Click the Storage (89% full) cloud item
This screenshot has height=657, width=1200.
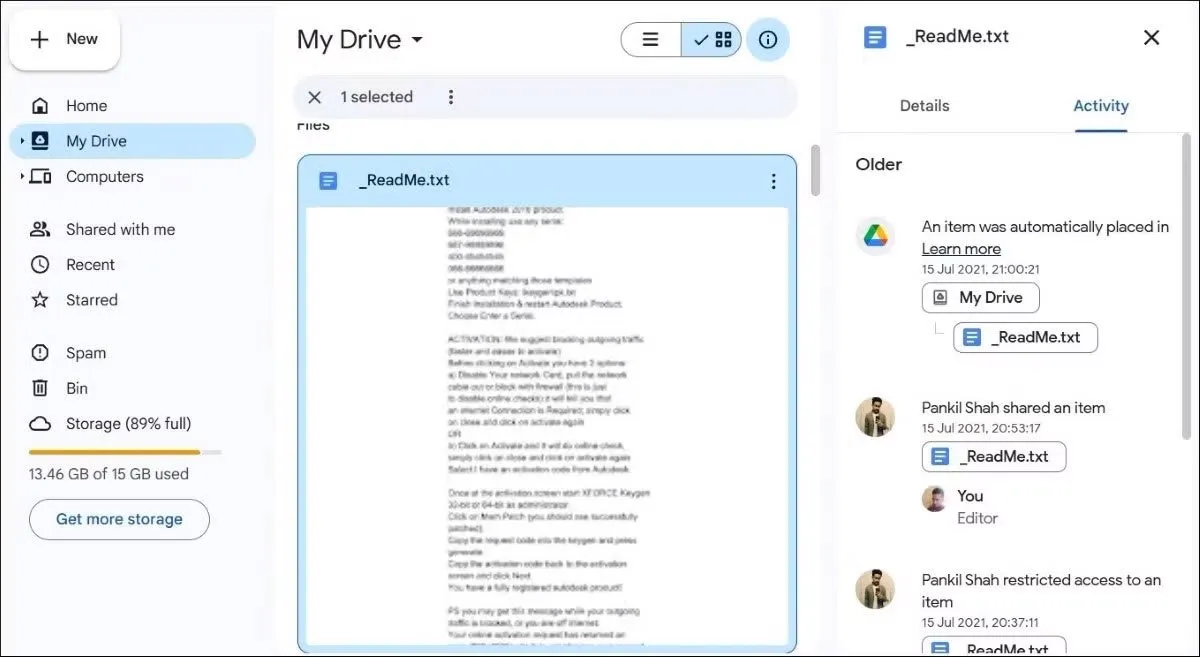[x=128, y=424]
